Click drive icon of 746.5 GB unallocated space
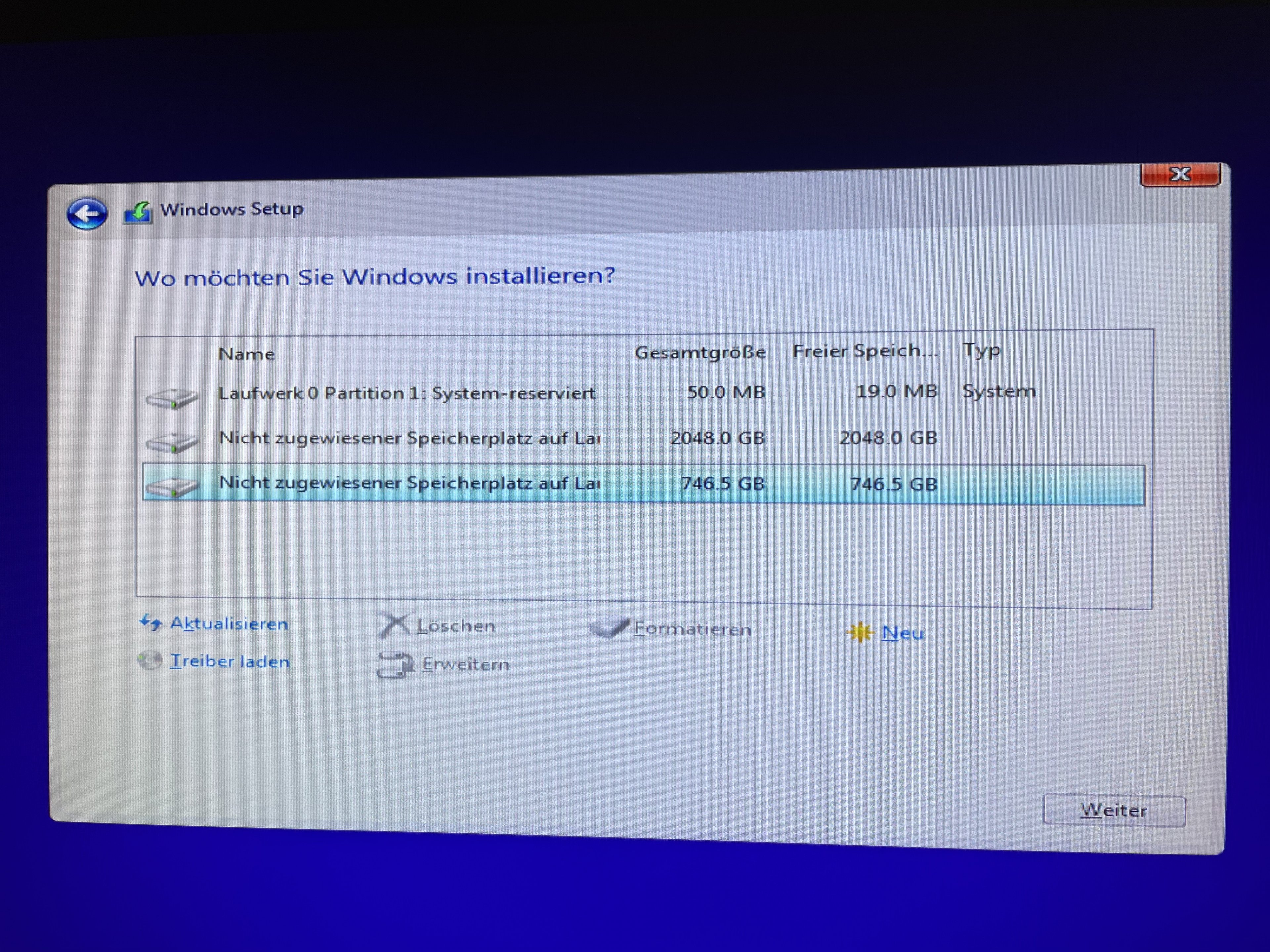This screenshot has height=952, width=1270. click(172, 487)
